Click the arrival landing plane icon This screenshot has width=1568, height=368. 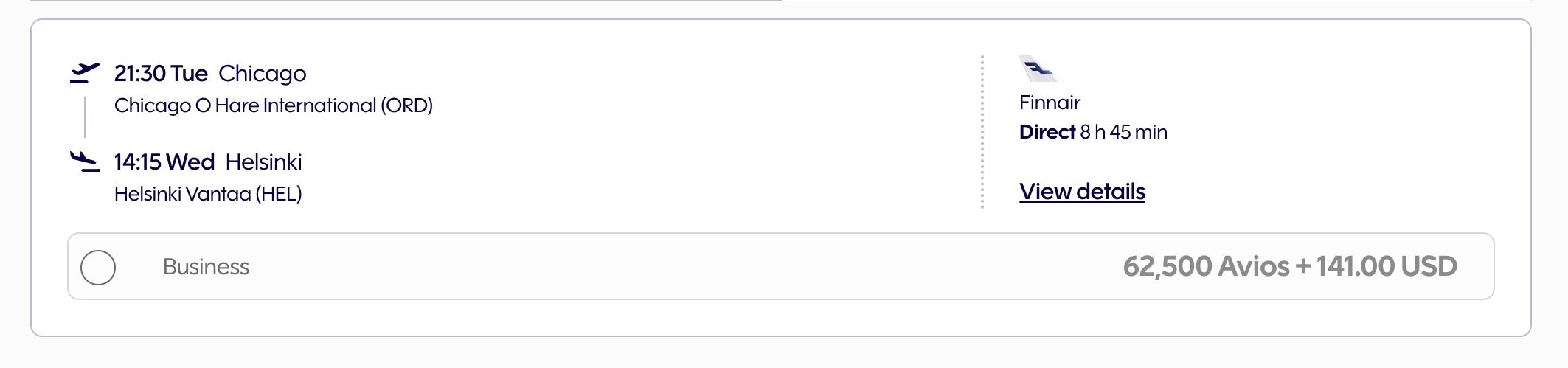[x=85, y=162]
